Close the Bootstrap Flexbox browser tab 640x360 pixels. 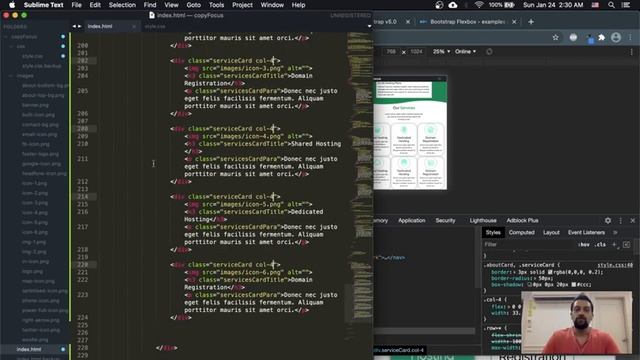[x=514, y=22]
